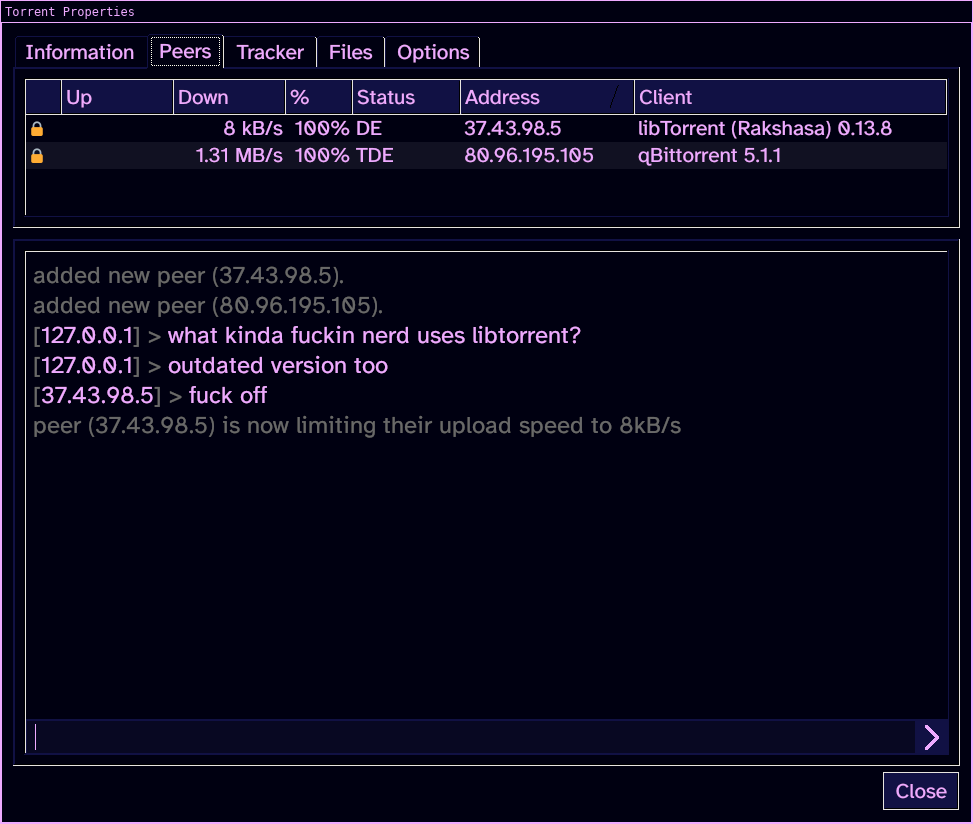Image resolution: width=973 pixels, height=824 pixels.
Task: Sort by the Status column header
Action: 406,97
